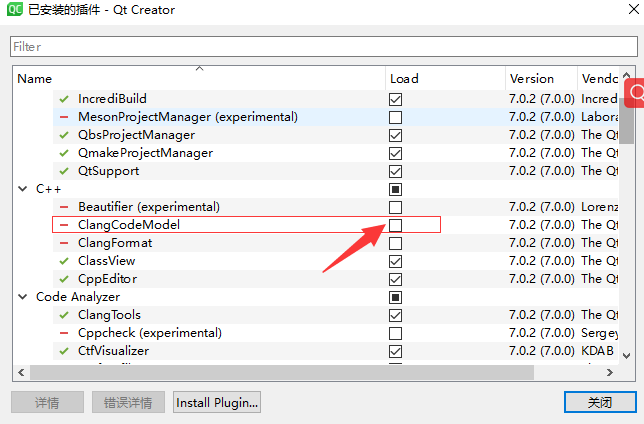
Task: Uncheck the CtfVisualizer load checkbox
Action: (x=396, y=351)
